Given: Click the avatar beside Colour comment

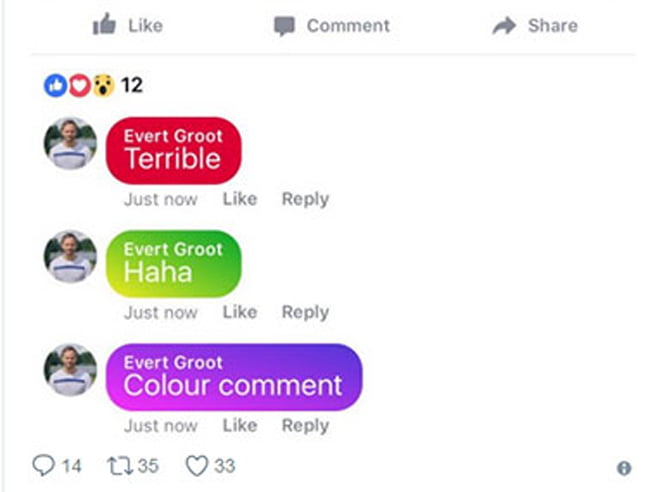Looking at the screenshot, I should pyautogui.click(x=71, y=370).
